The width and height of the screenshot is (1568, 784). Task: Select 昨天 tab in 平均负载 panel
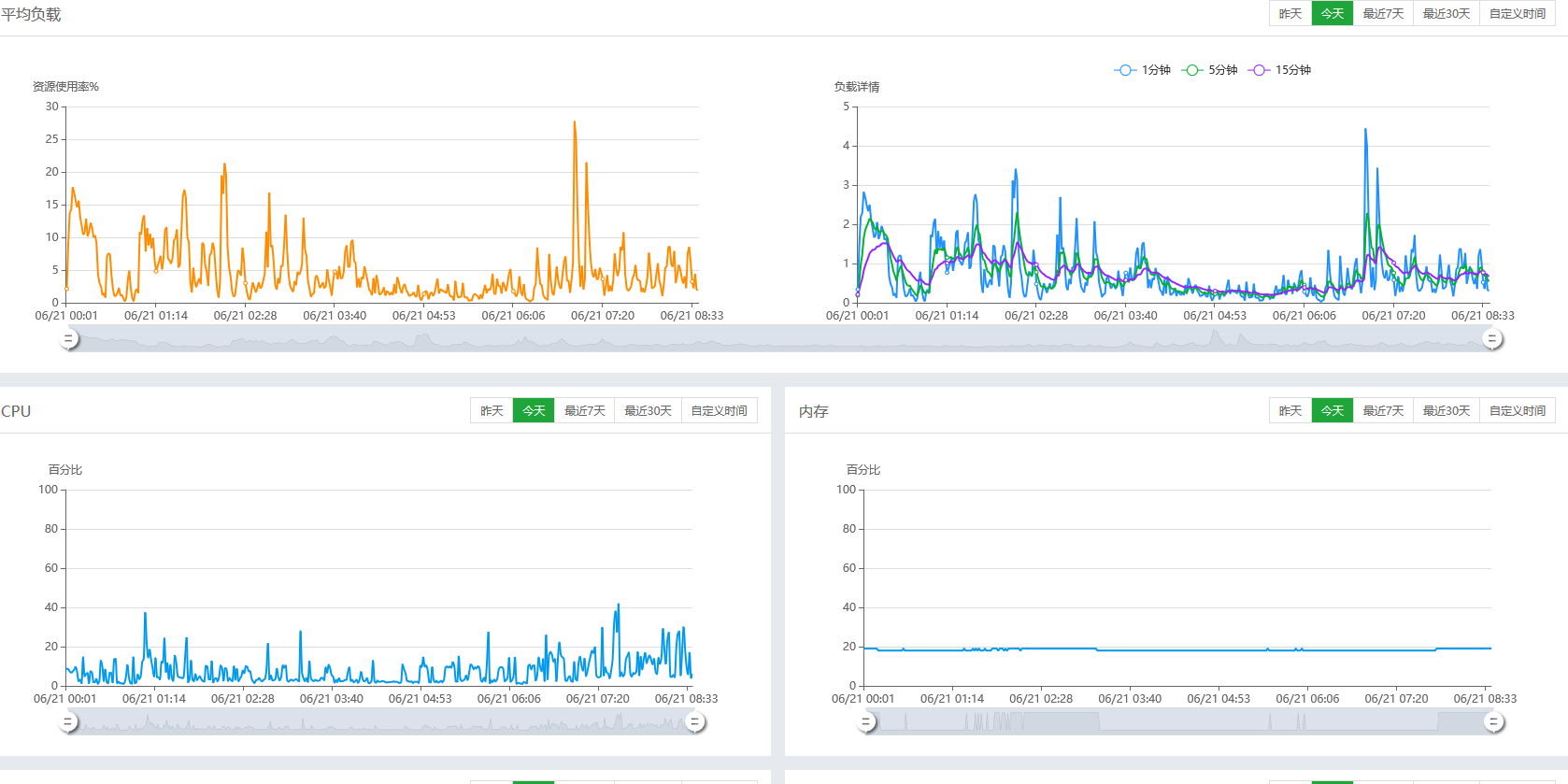(1290, 14)
